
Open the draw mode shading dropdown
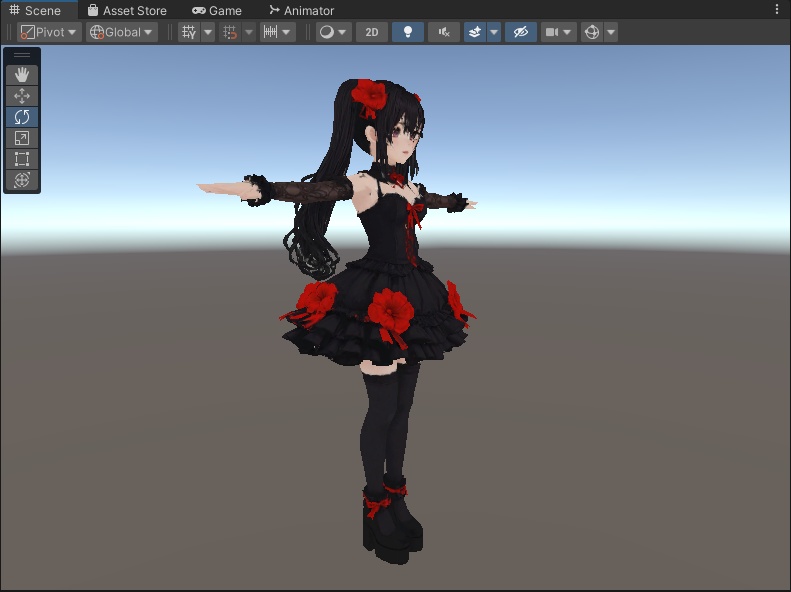[333, 32]
